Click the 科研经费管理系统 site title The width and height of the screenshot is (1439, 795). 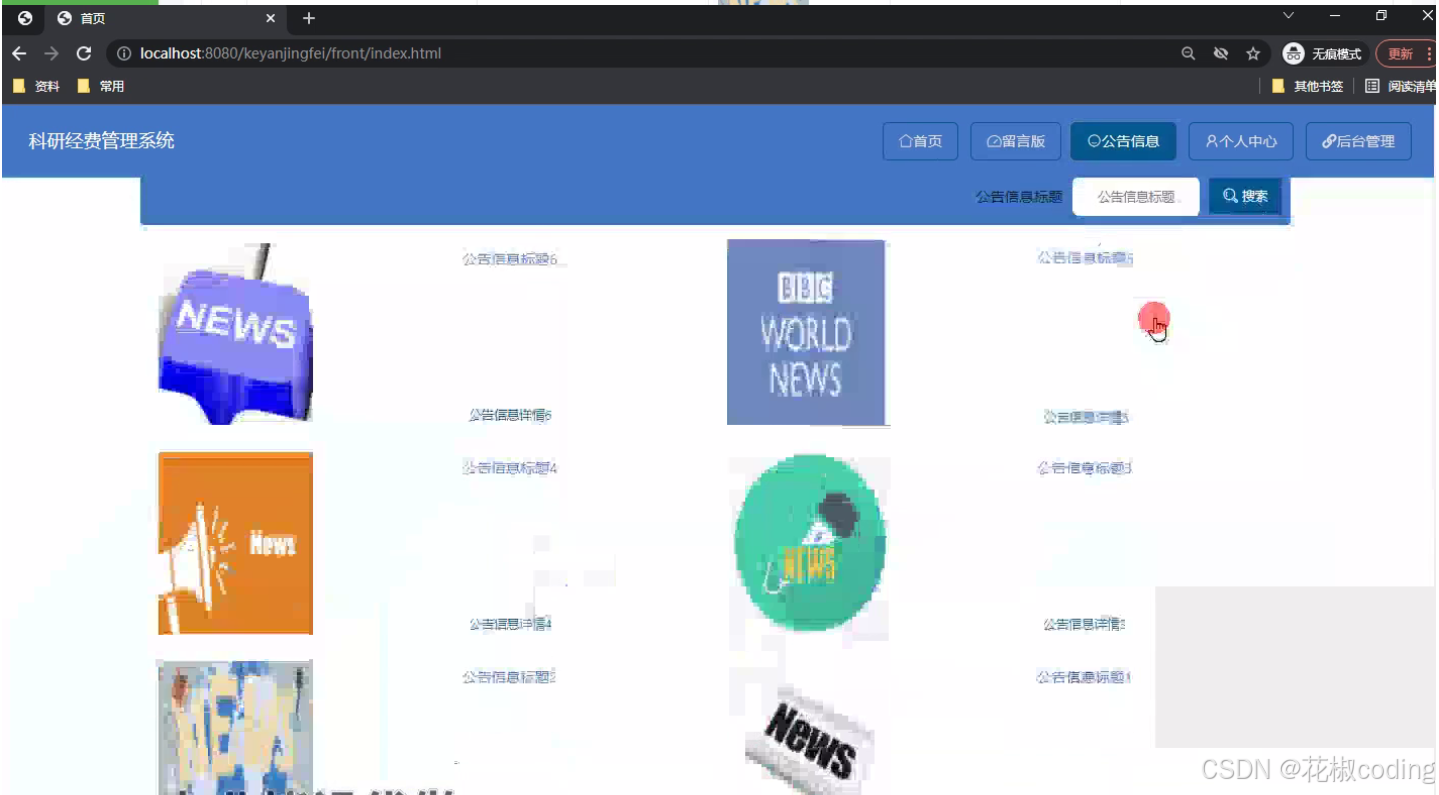(x=101, y=141)
